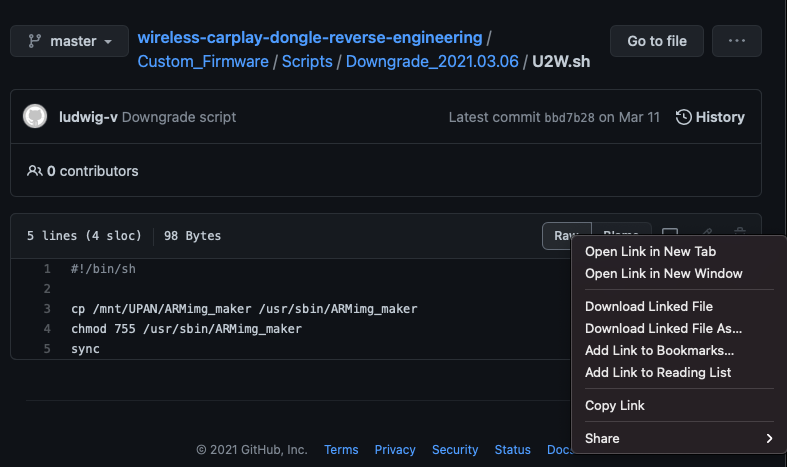Select Copy Link from context menu
This screenshot has width=787, height=467.
point(614,405)
